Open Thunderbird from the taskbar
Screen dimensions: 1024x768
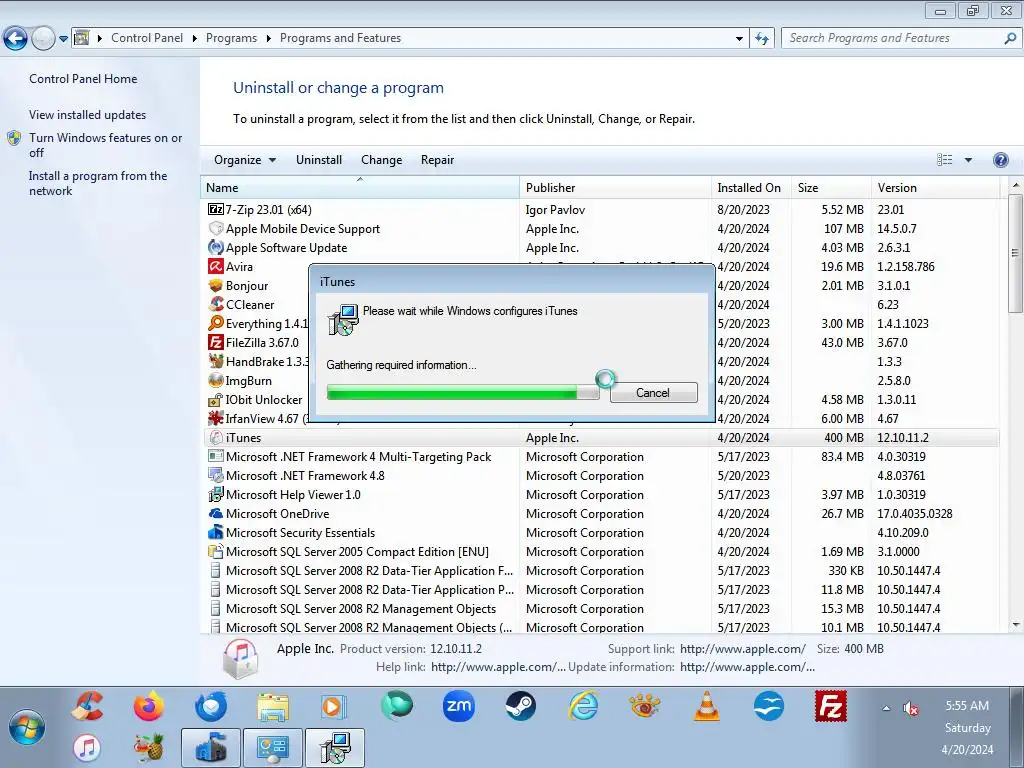pos(210,706)
